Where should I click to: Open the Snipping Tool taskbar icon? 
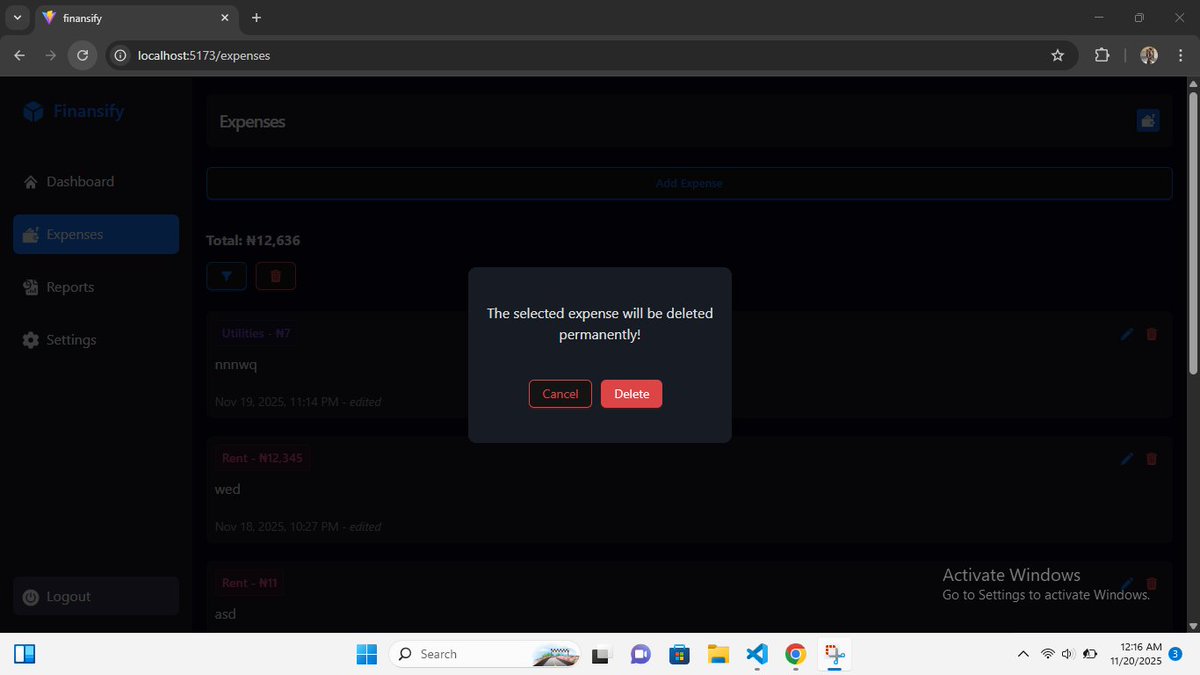click(835, 654)
